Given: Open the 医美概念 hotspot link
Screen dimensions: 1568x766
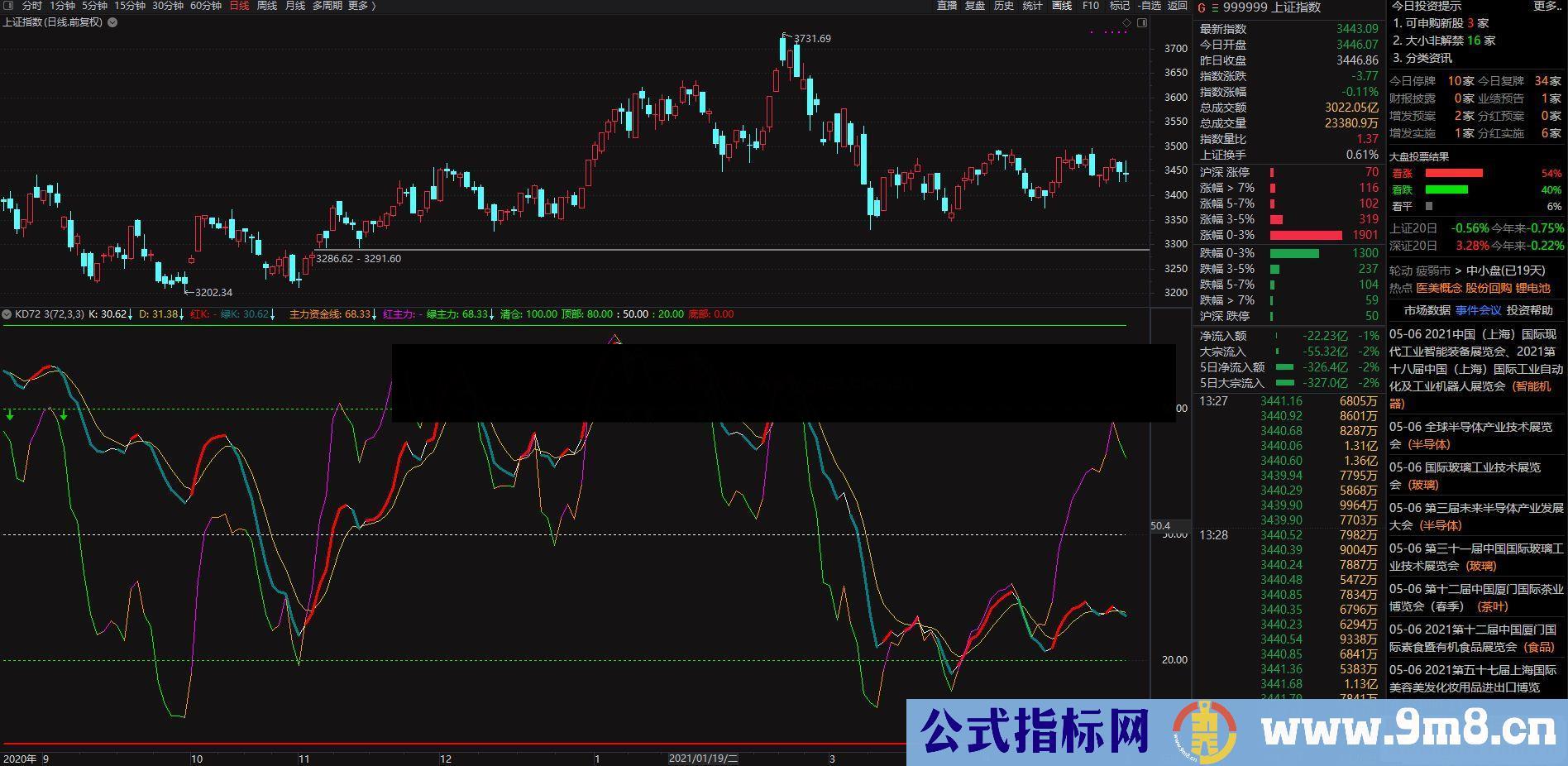Looking at the screenshot, I should point(1437,288).
